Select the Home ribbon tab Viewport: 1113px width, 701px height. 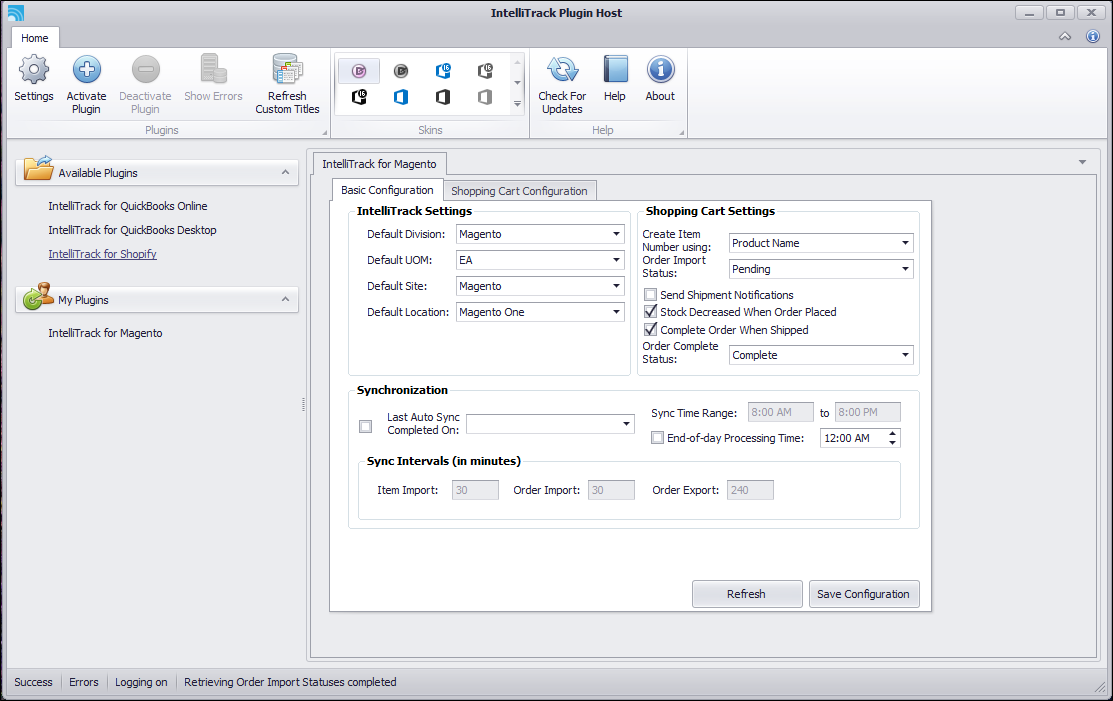35,38
